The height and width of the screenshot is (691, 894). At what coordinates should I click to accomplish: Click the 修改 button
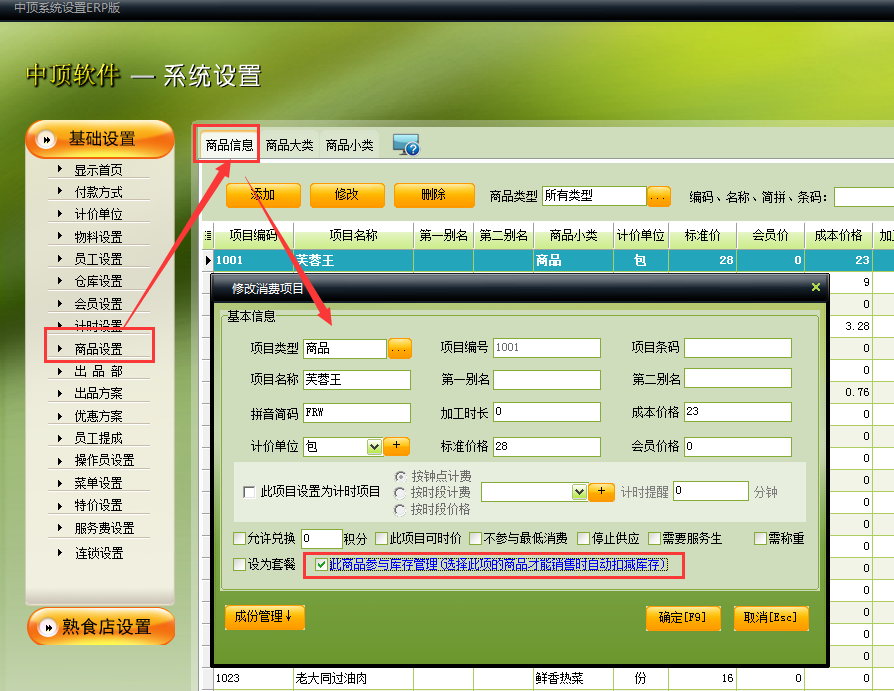click(x=347, y=195)
